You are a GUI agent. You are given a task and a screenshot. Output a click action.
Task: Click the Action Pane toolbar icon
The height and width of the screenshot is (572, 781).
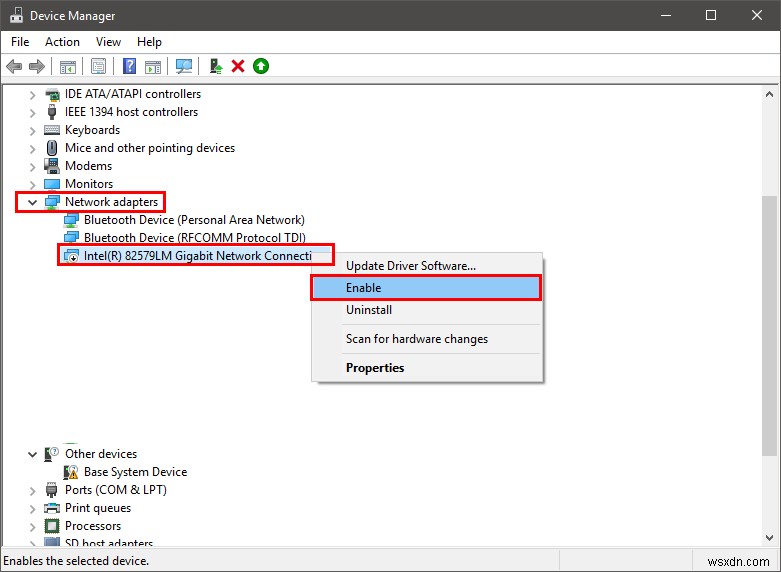(x=153, y=66)
